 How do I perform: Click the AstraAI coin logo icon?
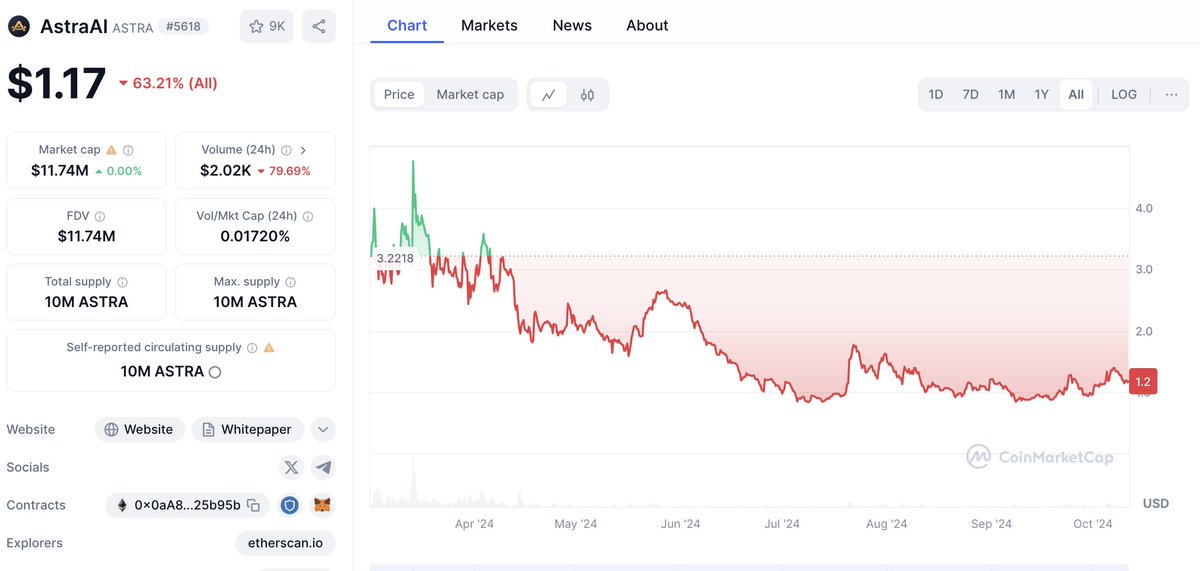(20, 26)
